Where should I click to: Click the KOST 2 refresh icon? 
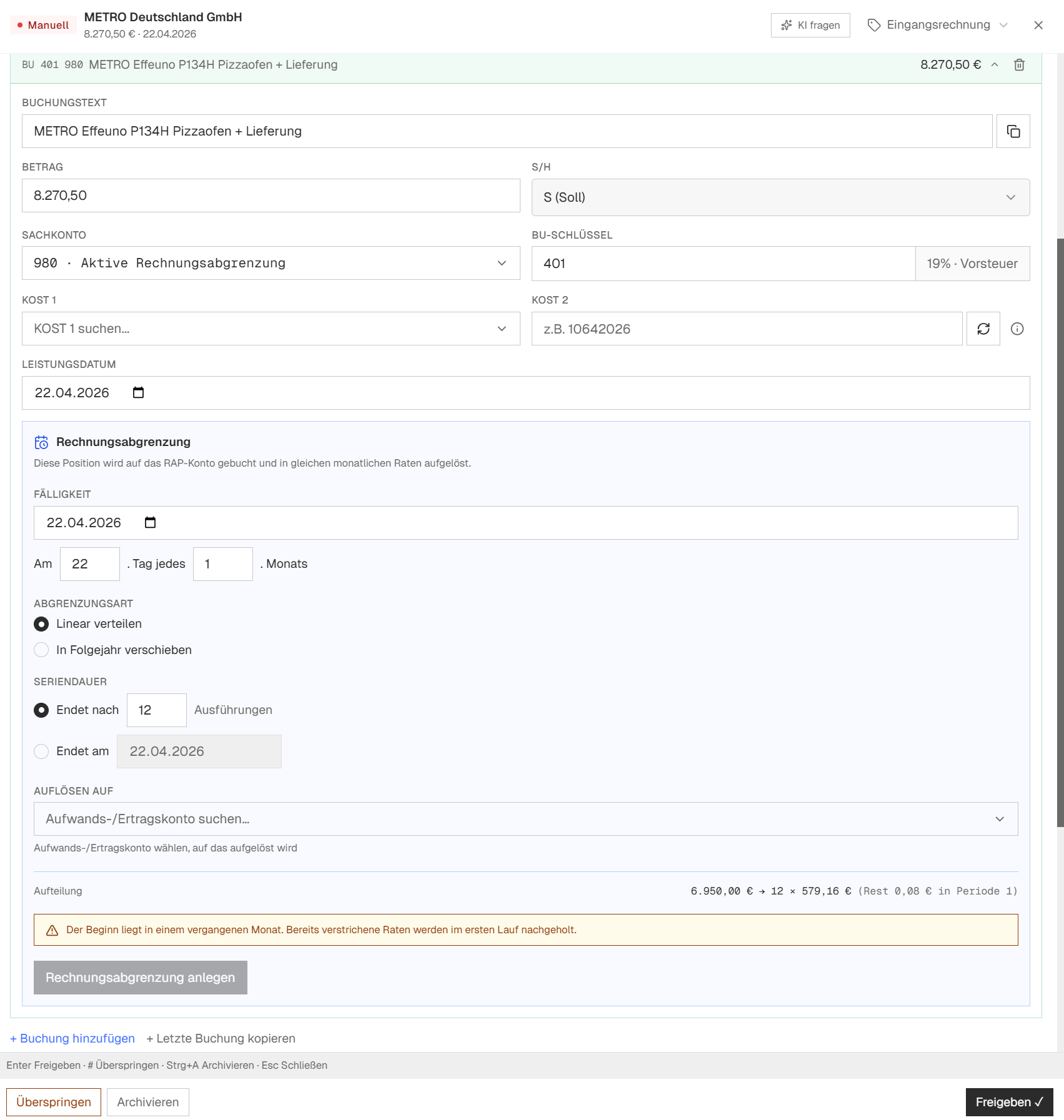(983, 329)
